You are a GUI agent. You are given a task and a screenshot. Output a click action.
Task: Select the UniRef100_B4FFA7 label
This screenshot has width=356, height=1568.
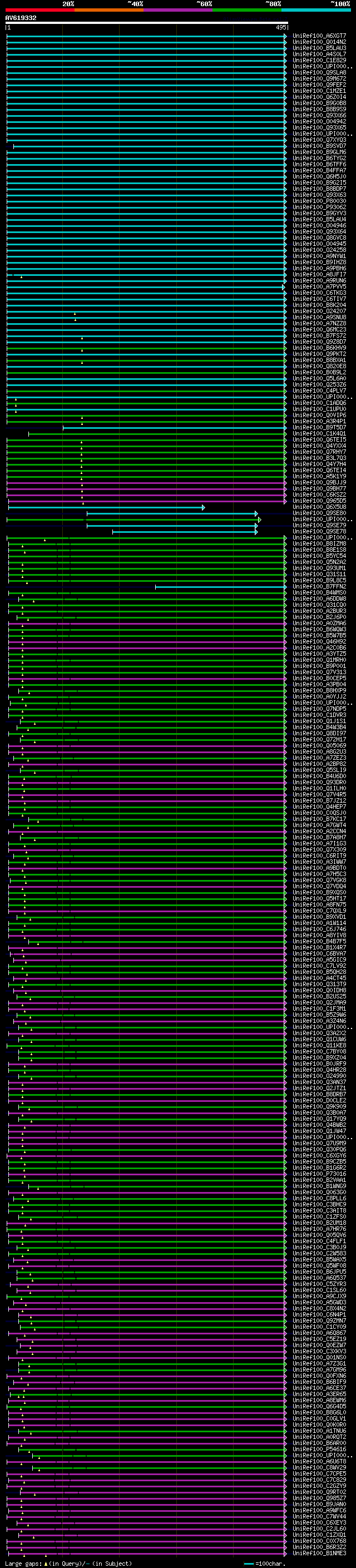tap(319, 170)
